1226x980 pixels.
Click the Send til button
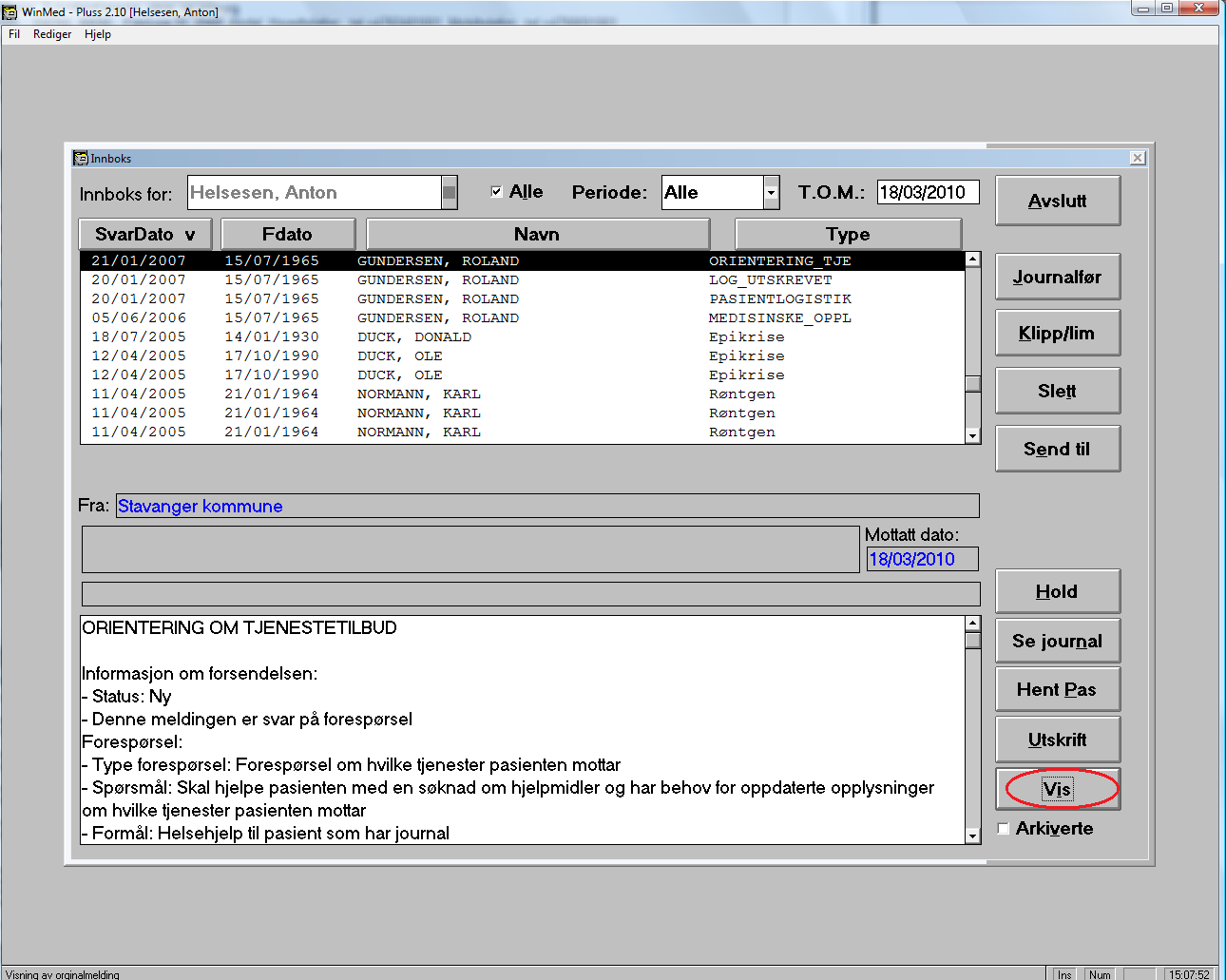(x=1058, y=449)
